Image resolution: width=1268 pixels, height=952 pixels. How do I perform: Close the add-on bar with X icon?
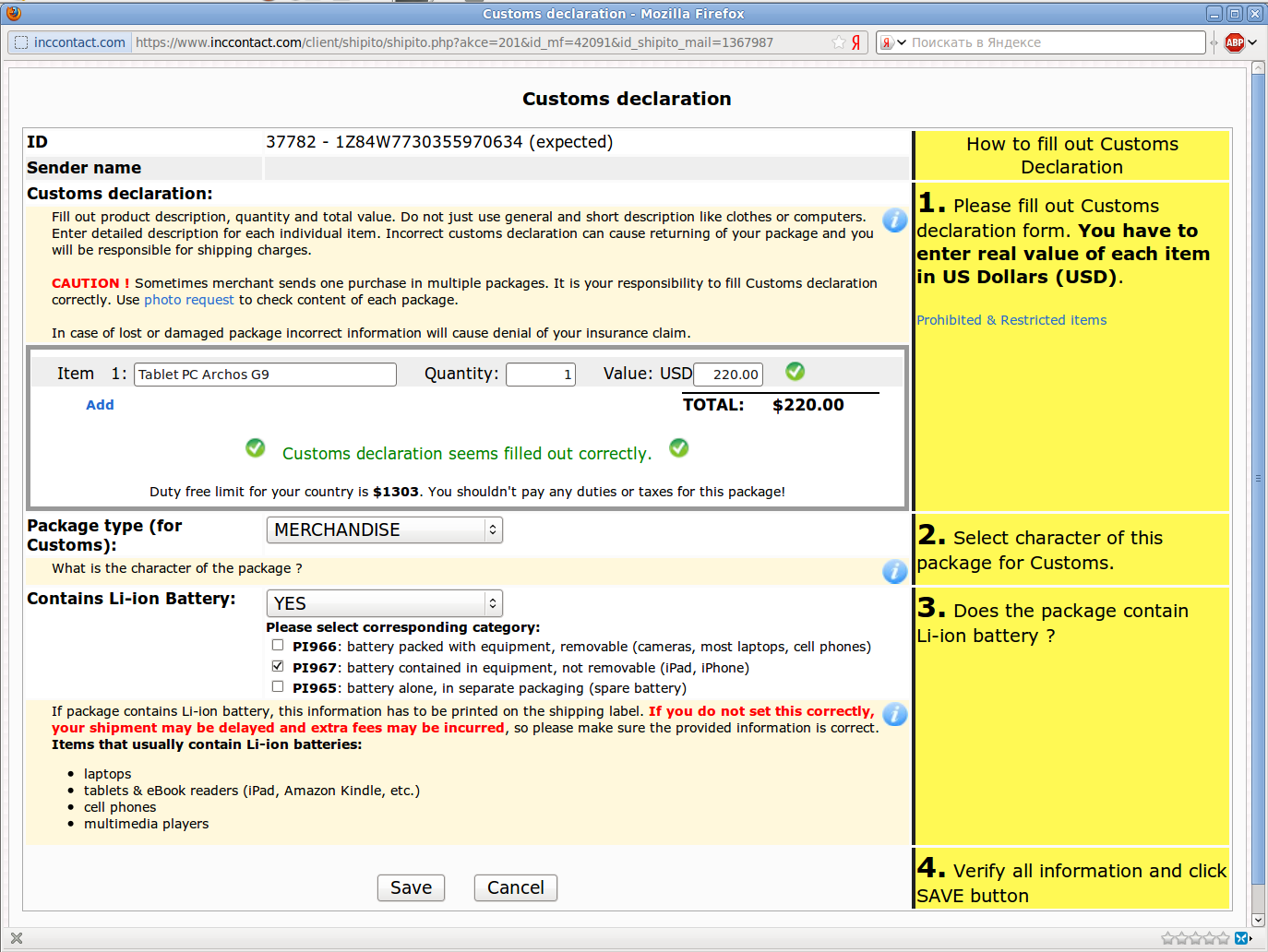(16, 938)
